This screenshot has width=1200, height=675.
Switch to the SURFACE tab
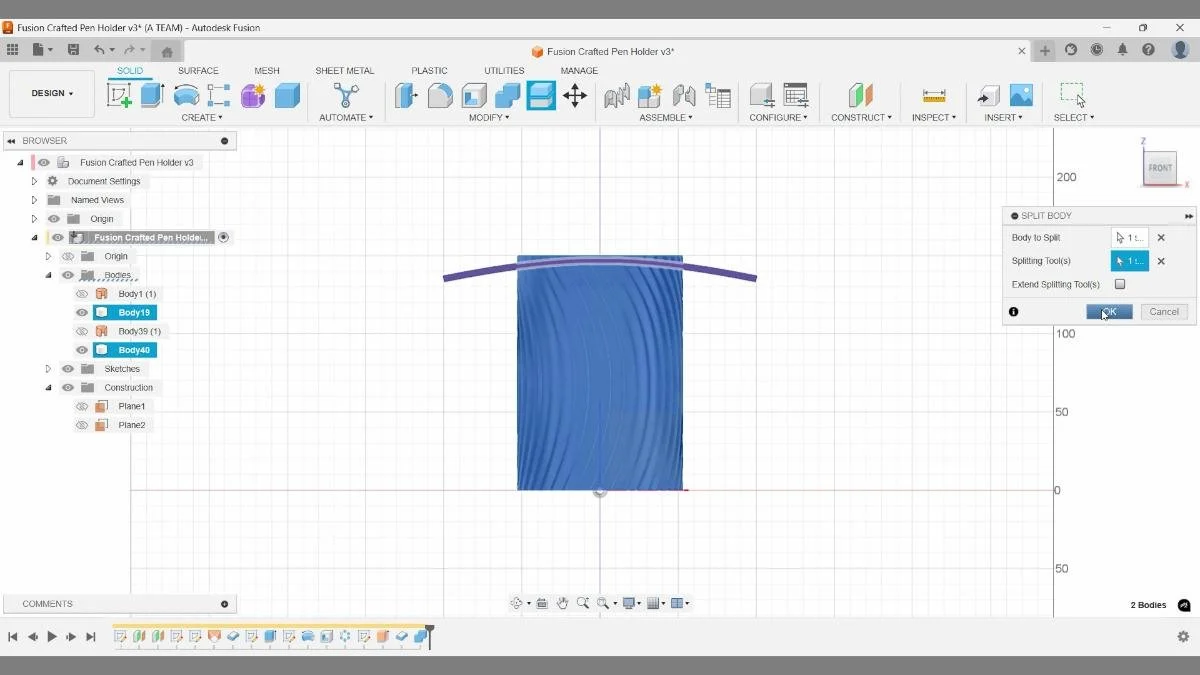[x=198, y=71]
